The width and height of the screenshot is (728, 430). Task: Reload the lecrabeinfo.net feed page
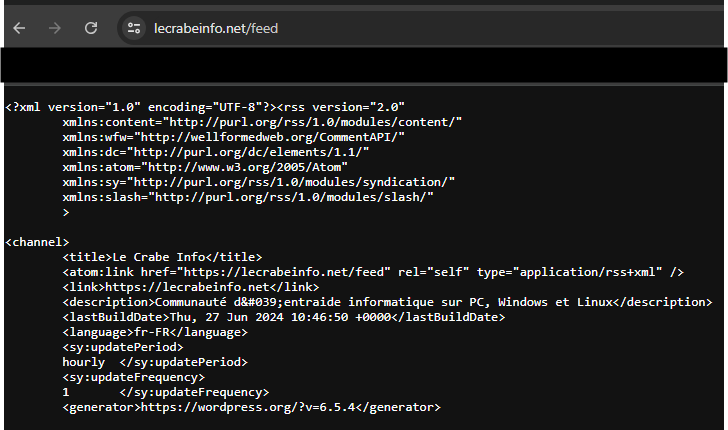point(91,28)
